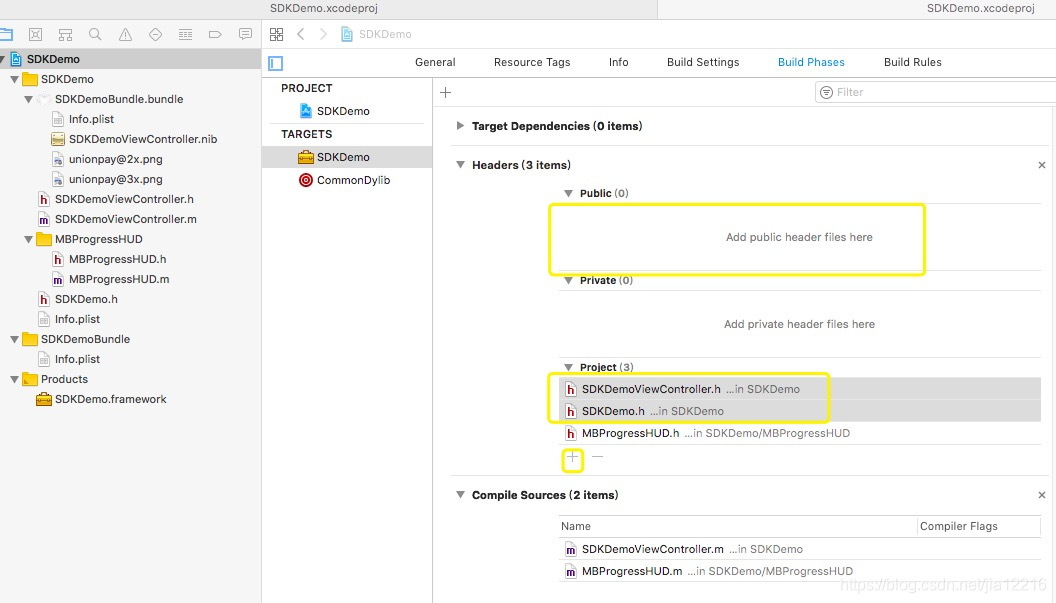Collapse the Public headers subsection
1056x603 pixels.
click(568, 193)
